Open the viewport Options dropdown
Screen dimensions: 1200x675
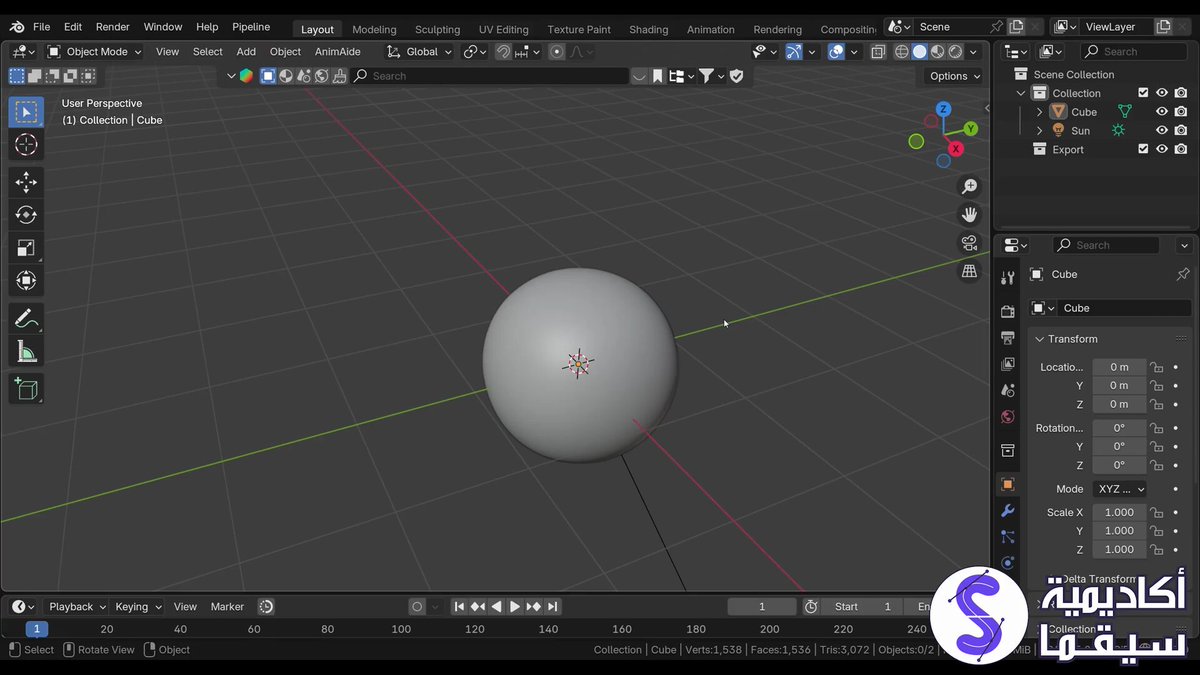(x=955, y=76)
